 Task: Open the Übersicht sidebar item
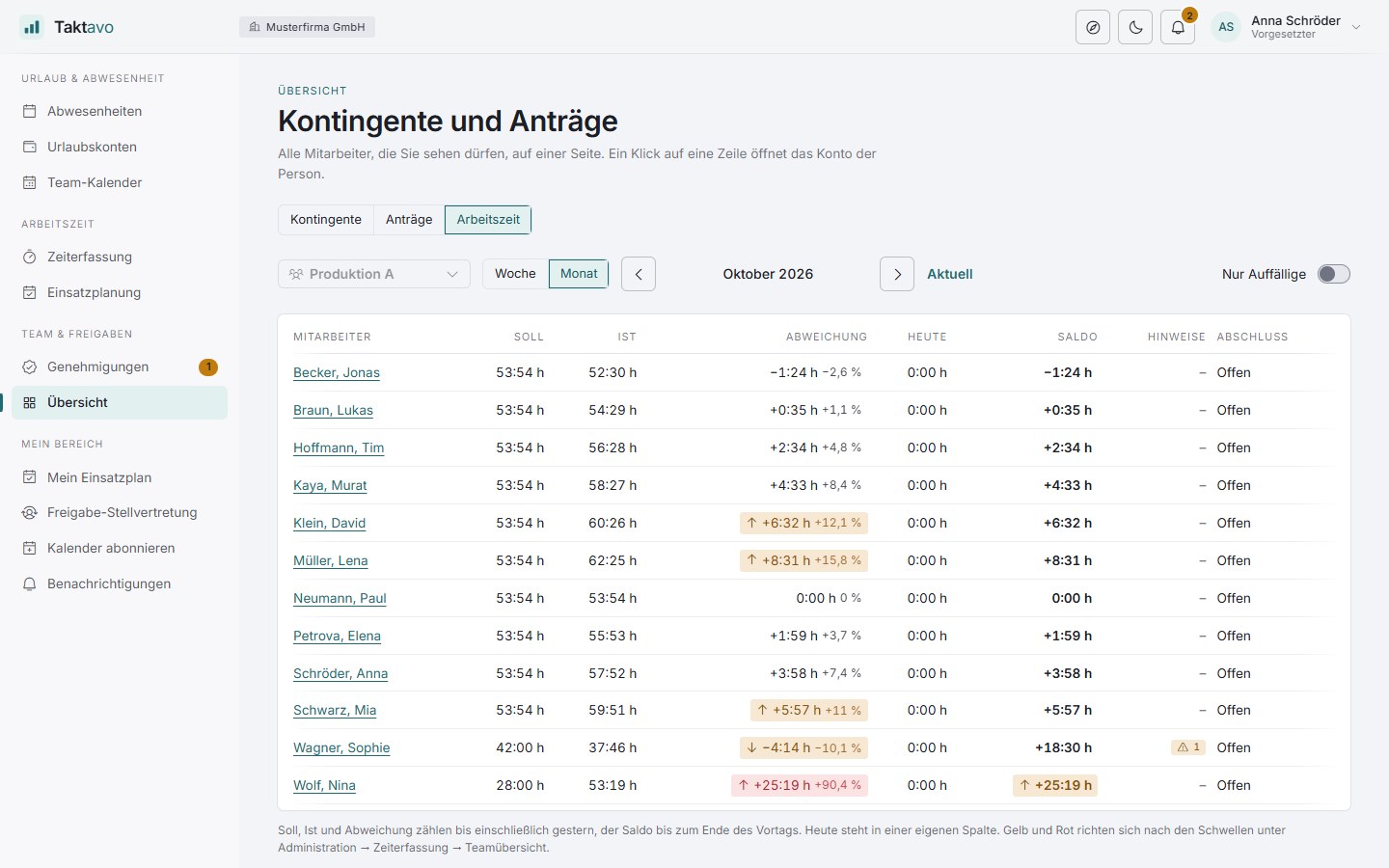(x=120, y=403)
